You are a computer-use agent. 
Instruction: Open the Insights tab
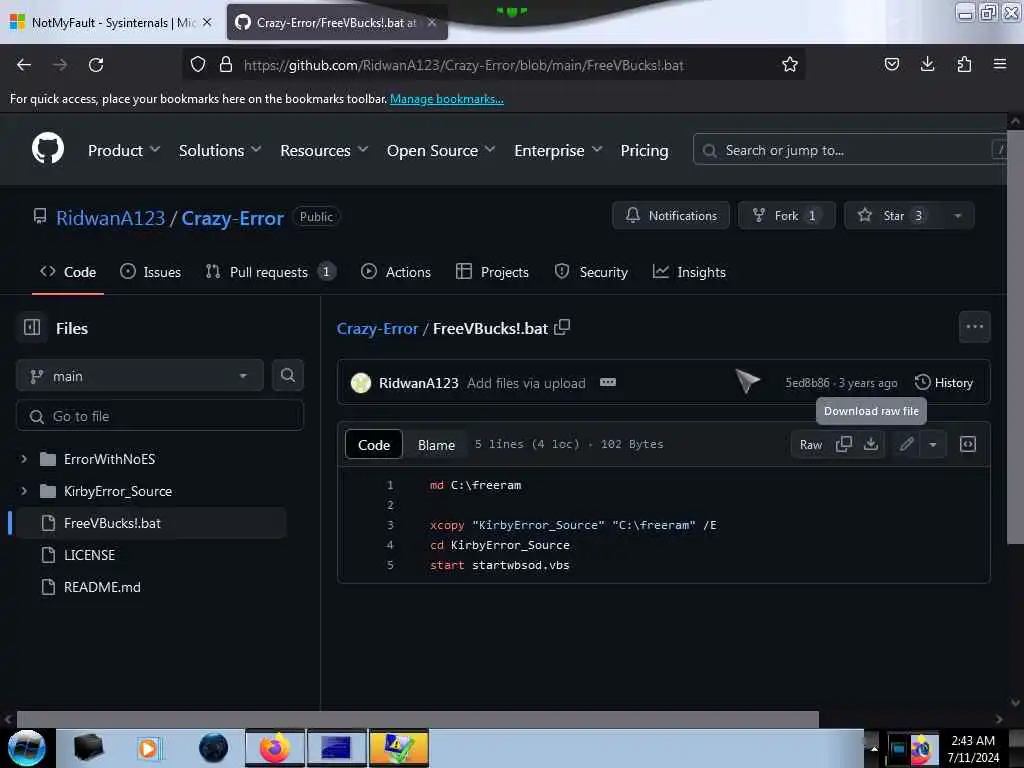pyautogui.click(x=689, y=272)
